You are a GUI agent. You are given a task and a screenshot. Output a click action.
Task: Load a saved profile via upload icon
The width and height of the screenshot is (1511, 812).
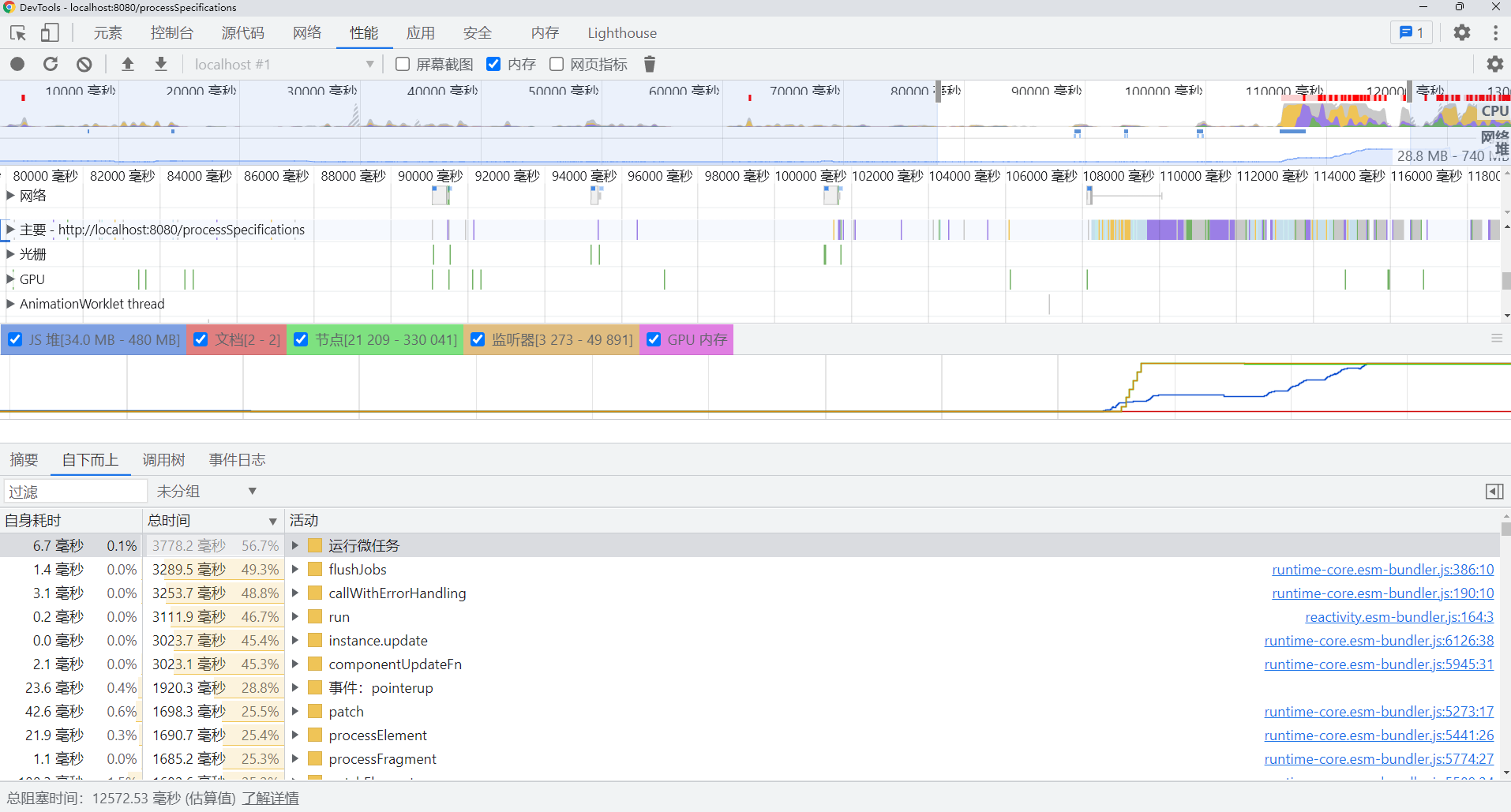(x=128, y=64)
